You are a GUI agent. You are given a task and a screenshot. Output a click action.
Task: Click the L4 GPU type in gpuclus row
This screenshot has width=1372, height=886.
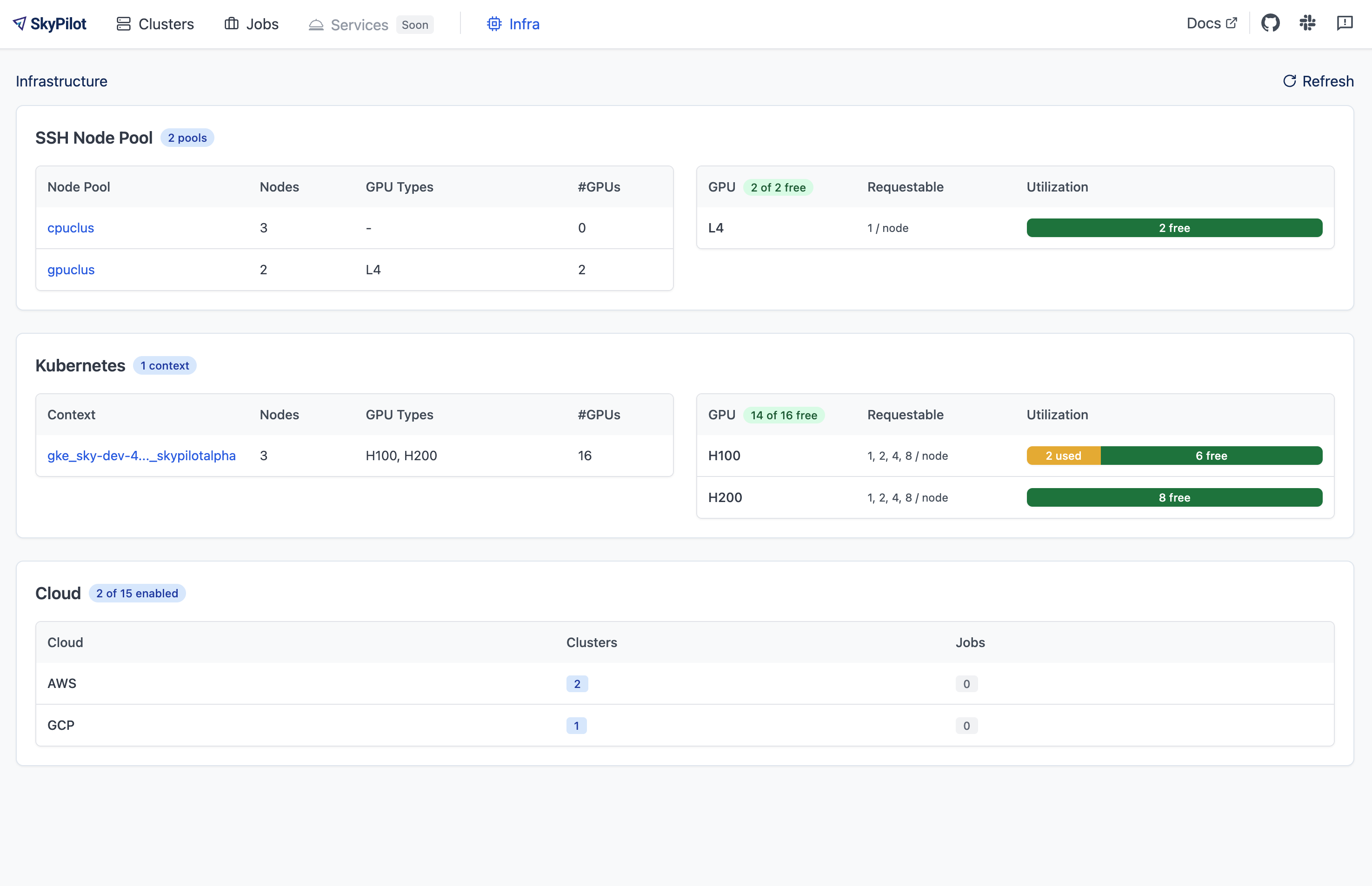[x=373, y=270]
